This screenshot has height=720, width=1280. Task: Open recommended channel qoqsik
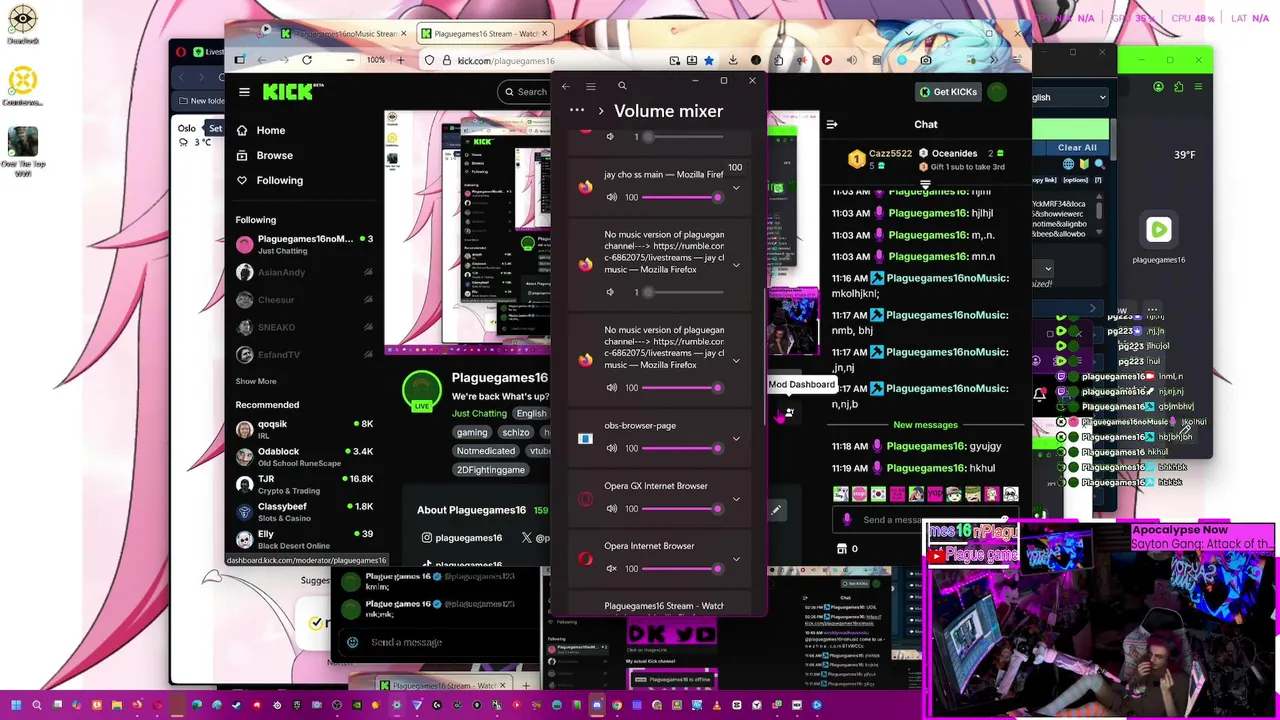coord(305,429)
